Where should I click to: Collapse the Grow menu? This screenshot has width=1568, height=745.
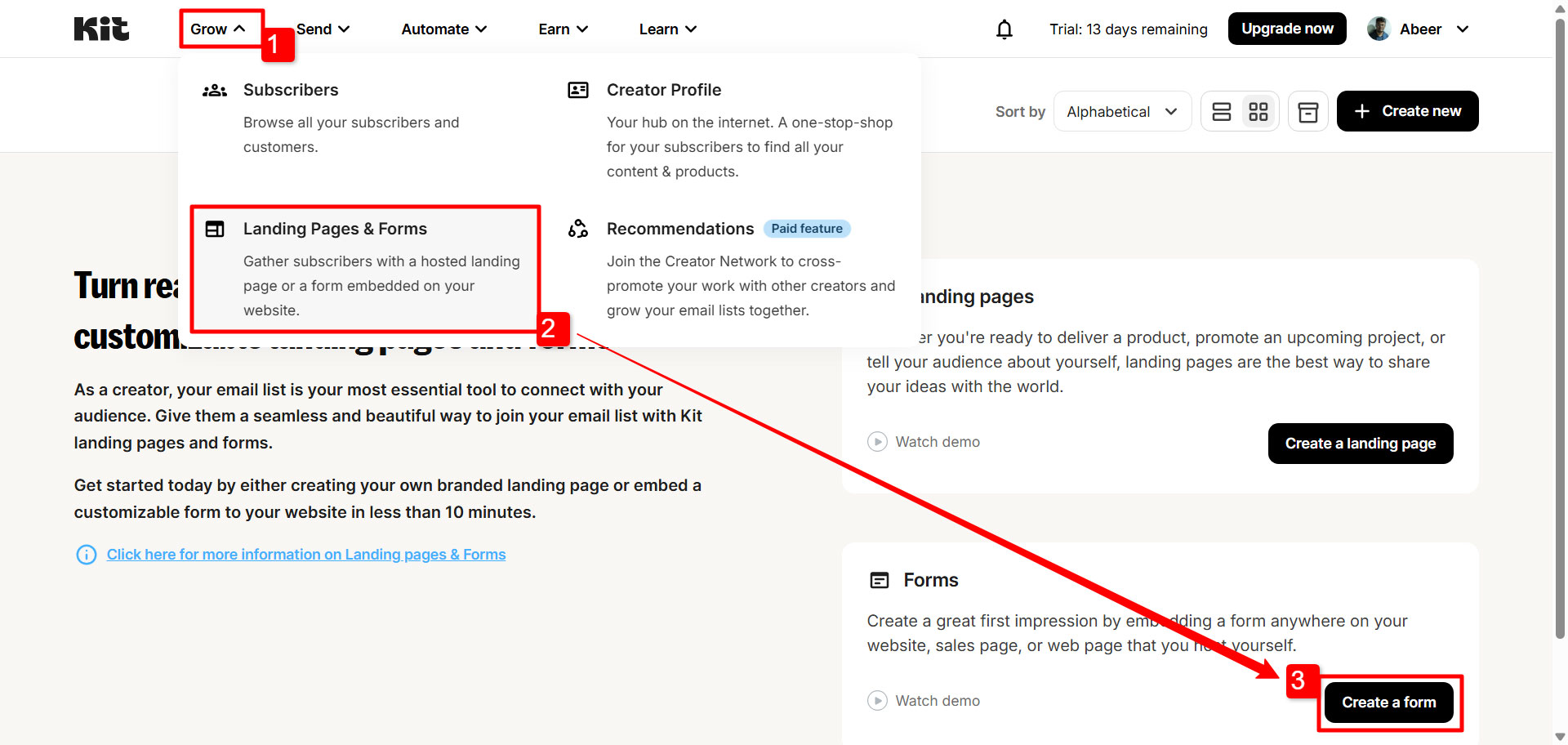218,29
